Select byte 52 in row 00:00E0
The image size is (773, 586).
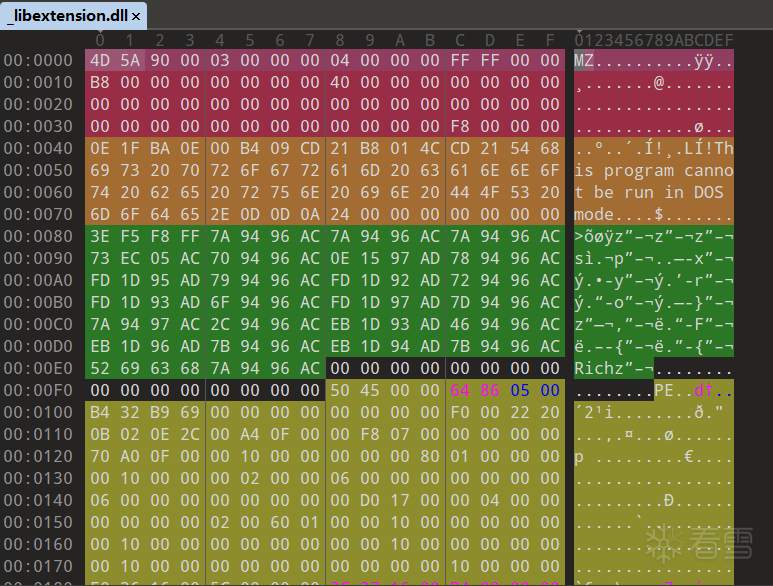pos(100,368)
